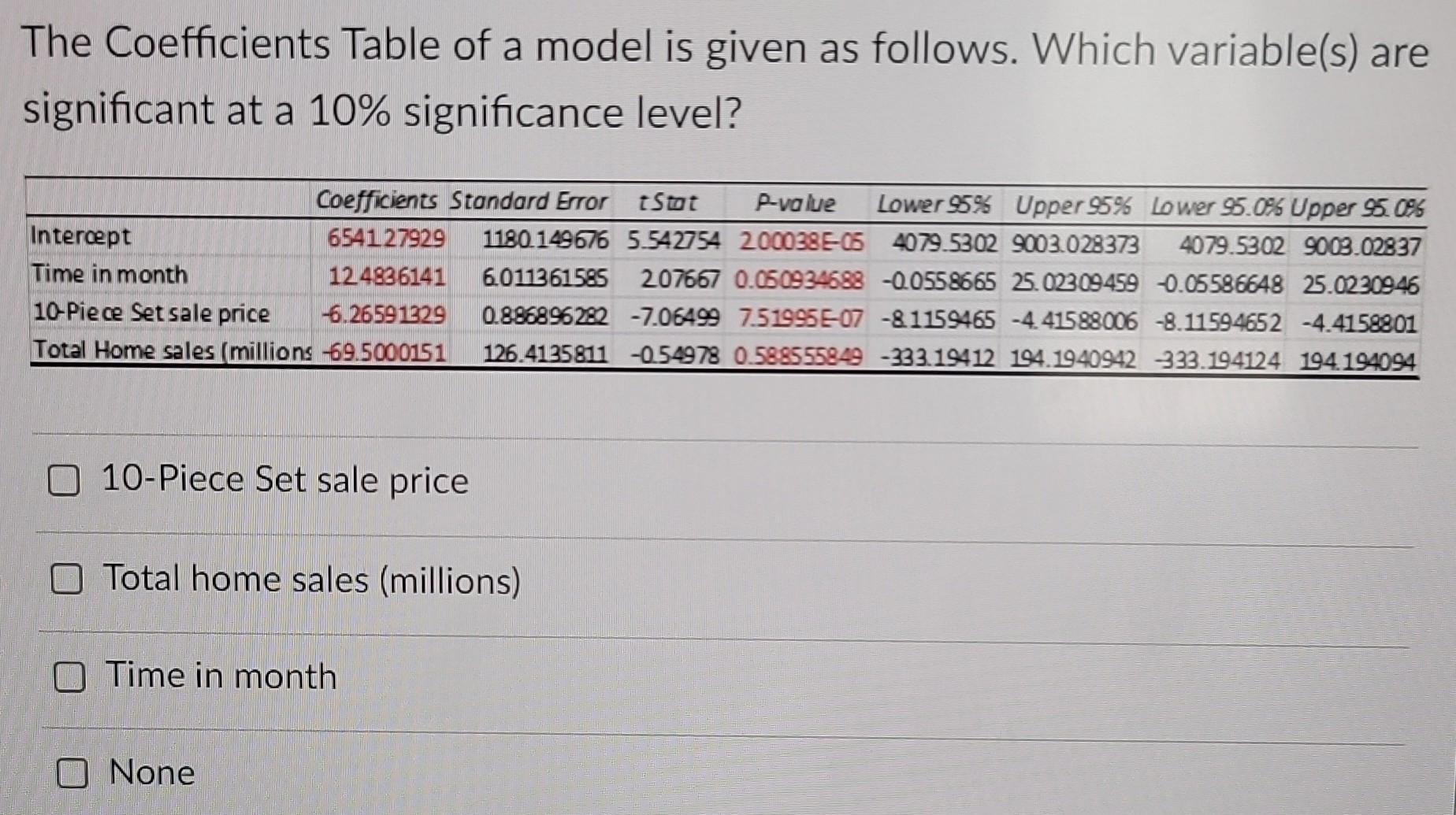The width and height of the screenshot is (1456, 815).
Task: Click the "10-Piece Set sale price" answer label
Action: [287, 480]
